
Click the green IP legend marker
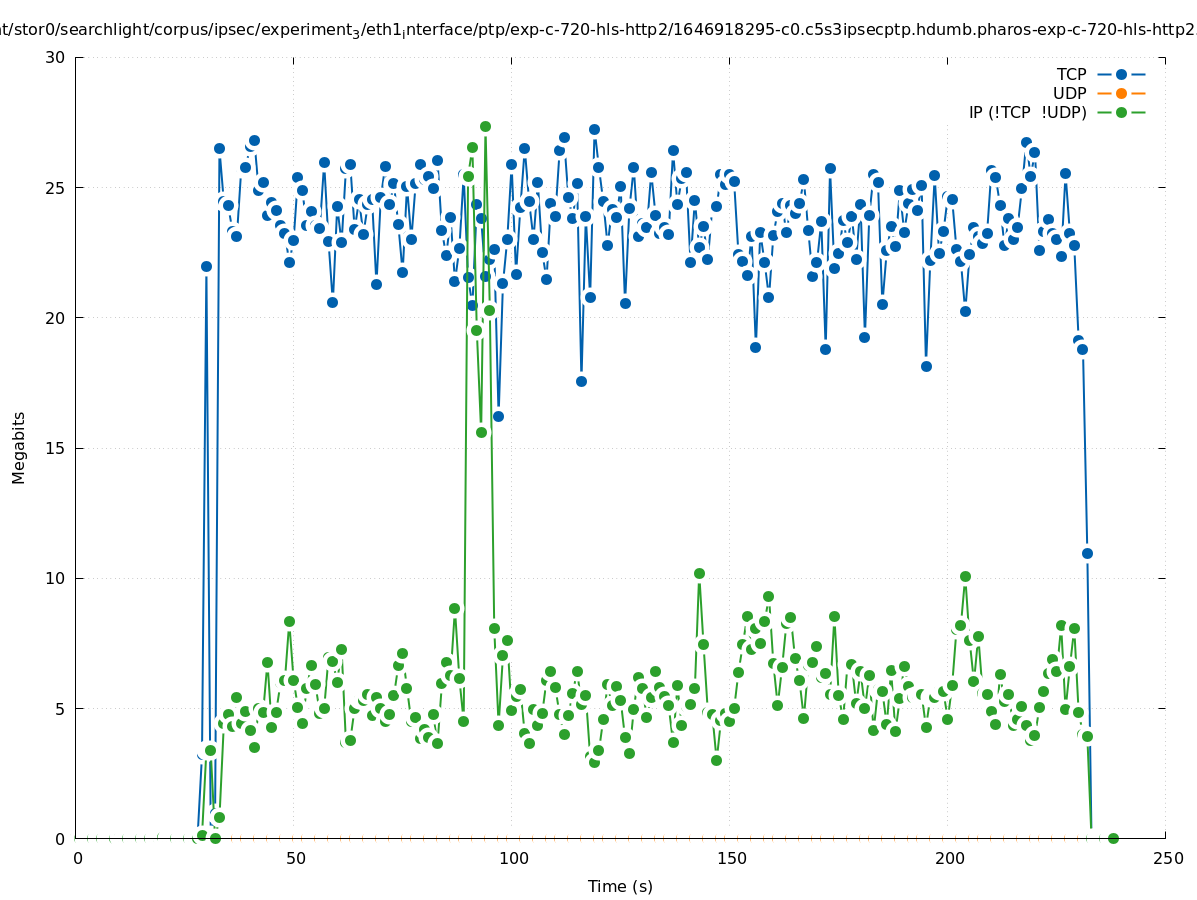(1121, 112)
